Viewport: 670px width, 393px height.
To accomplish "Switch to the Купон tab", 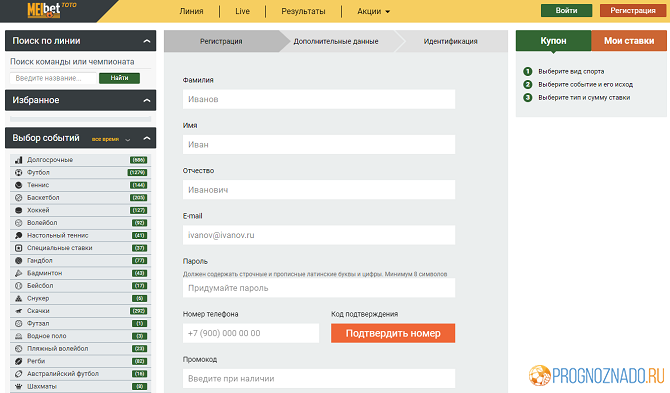I will coord(553,41).
